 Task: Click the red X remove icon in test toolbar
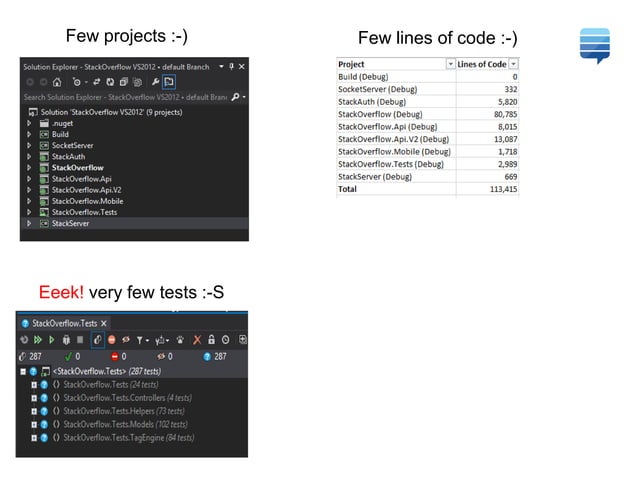(197, 340)
